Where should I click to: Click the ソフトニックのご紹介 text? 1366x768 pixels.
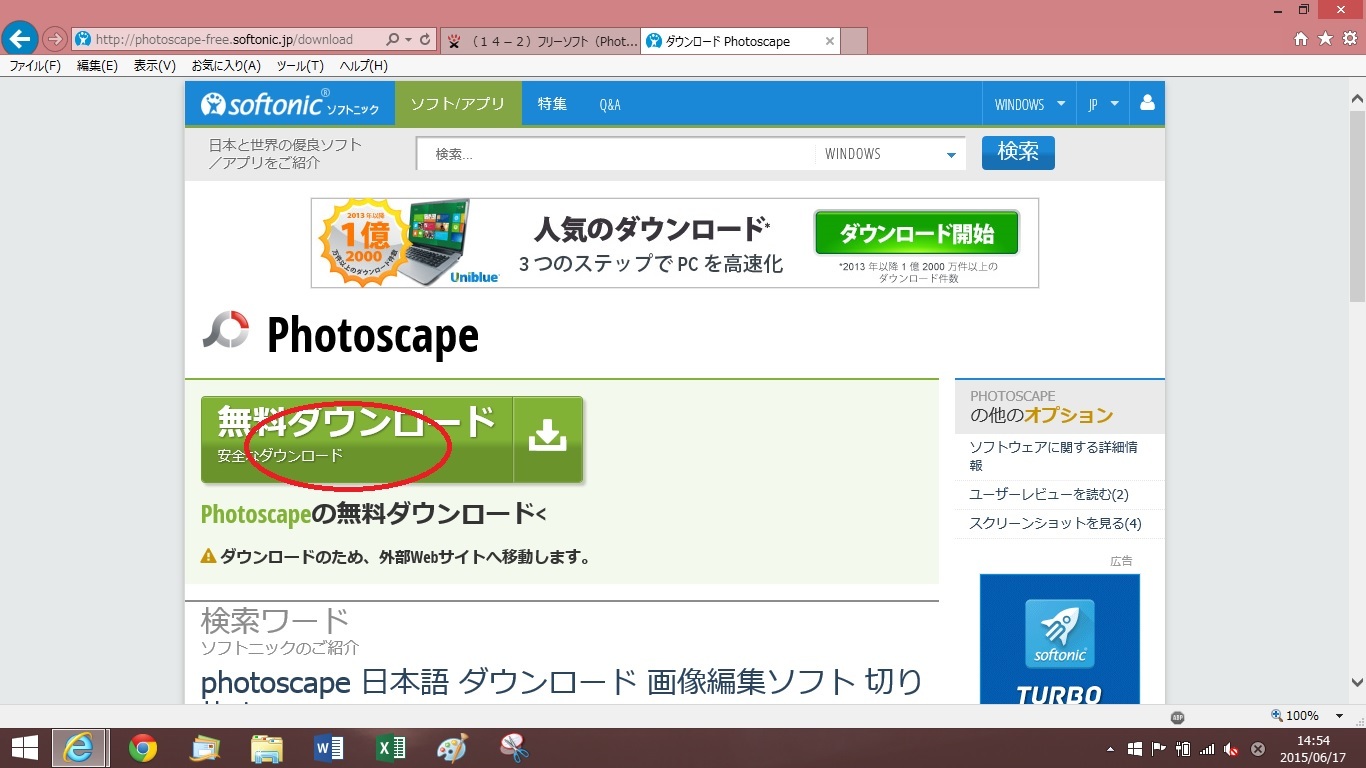coord(280,648)
